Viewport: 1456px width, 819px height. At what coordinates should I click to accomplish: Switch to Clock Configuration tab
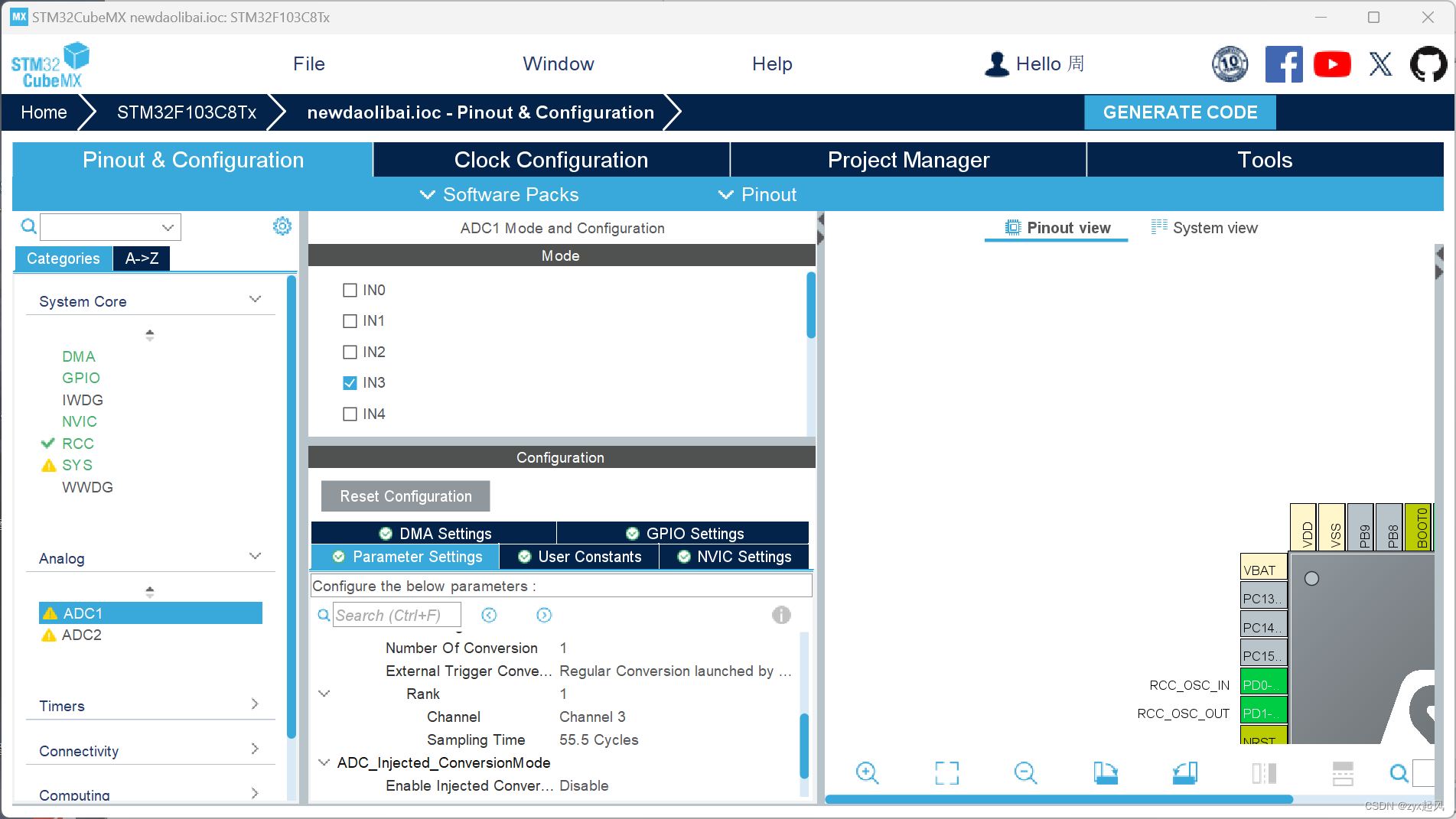click(551, 160)
